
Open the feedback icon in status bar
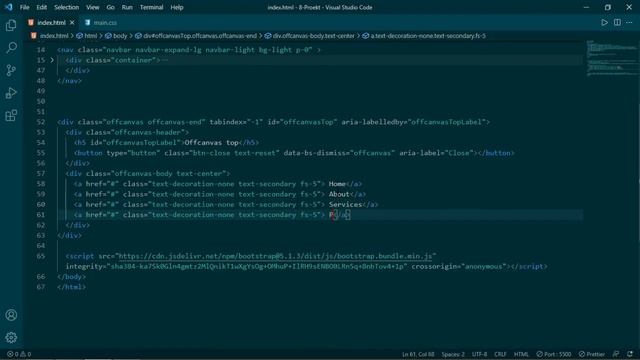click(x=616, y=354)
